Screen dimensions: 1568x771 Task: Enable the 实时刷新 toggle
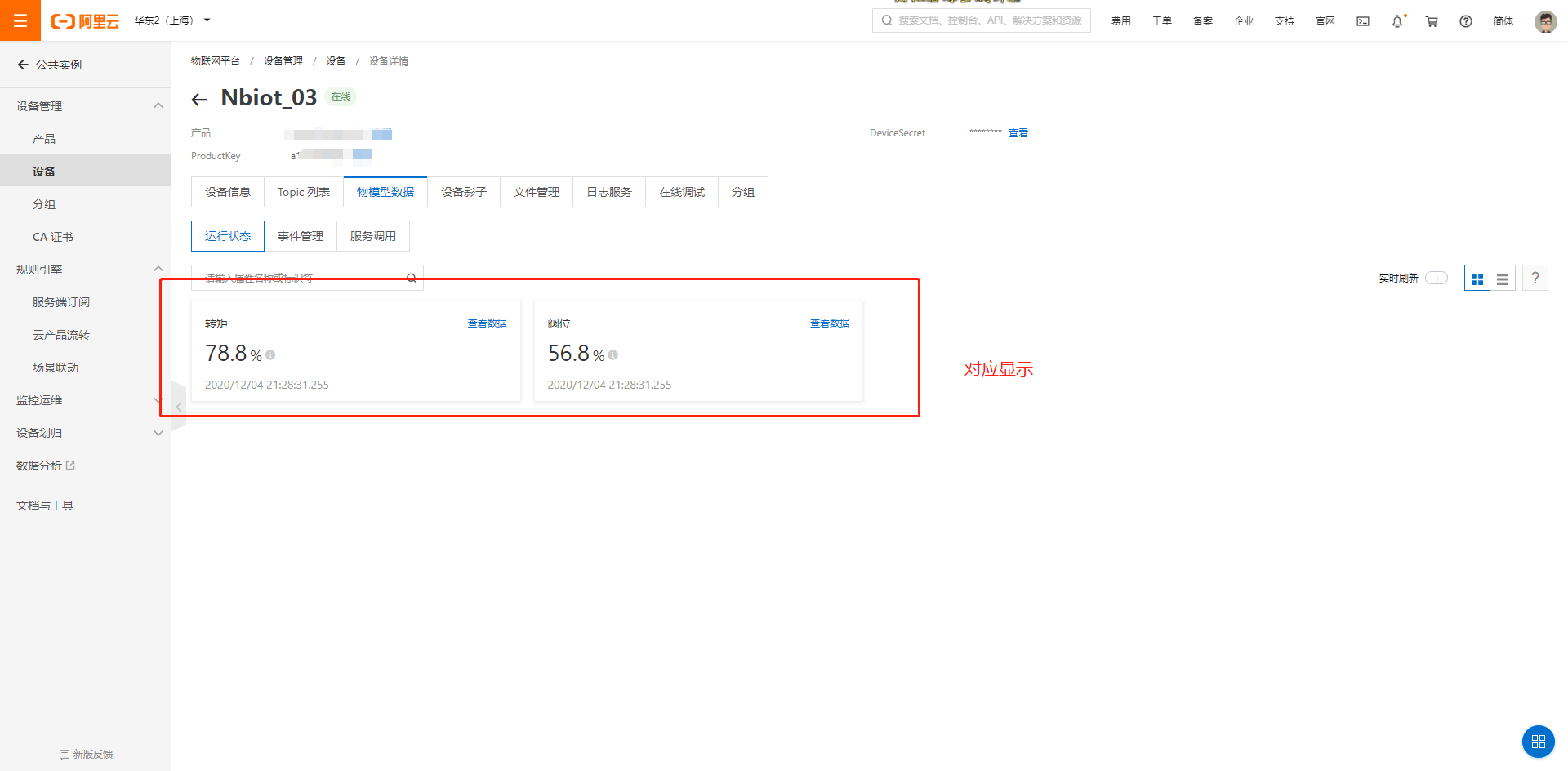(x=1435, y=278)
